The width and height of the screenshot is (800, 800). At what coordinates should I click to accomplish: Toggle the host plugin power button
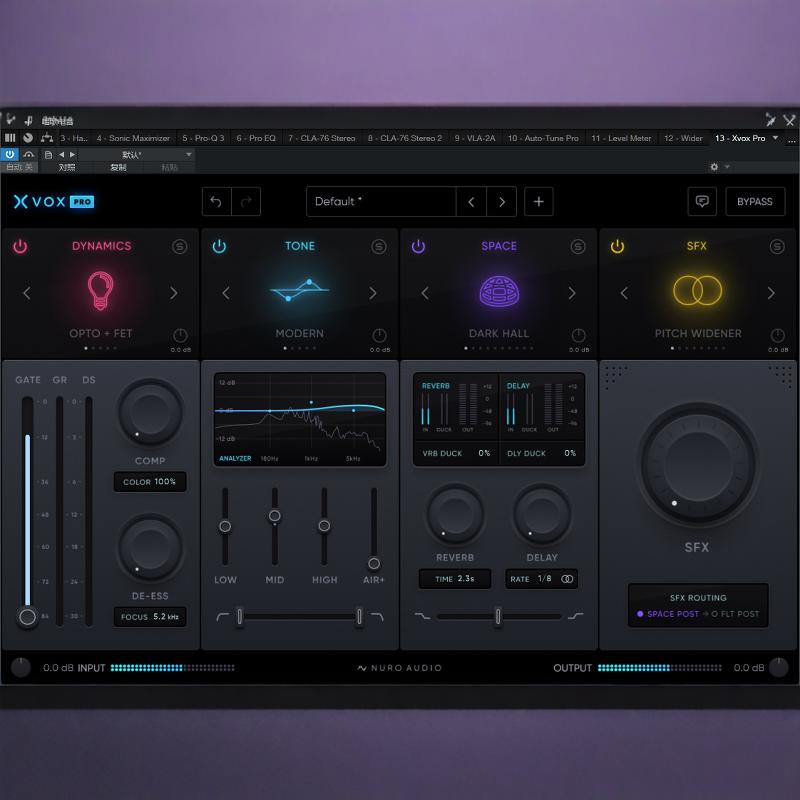(x=10, y=154)
